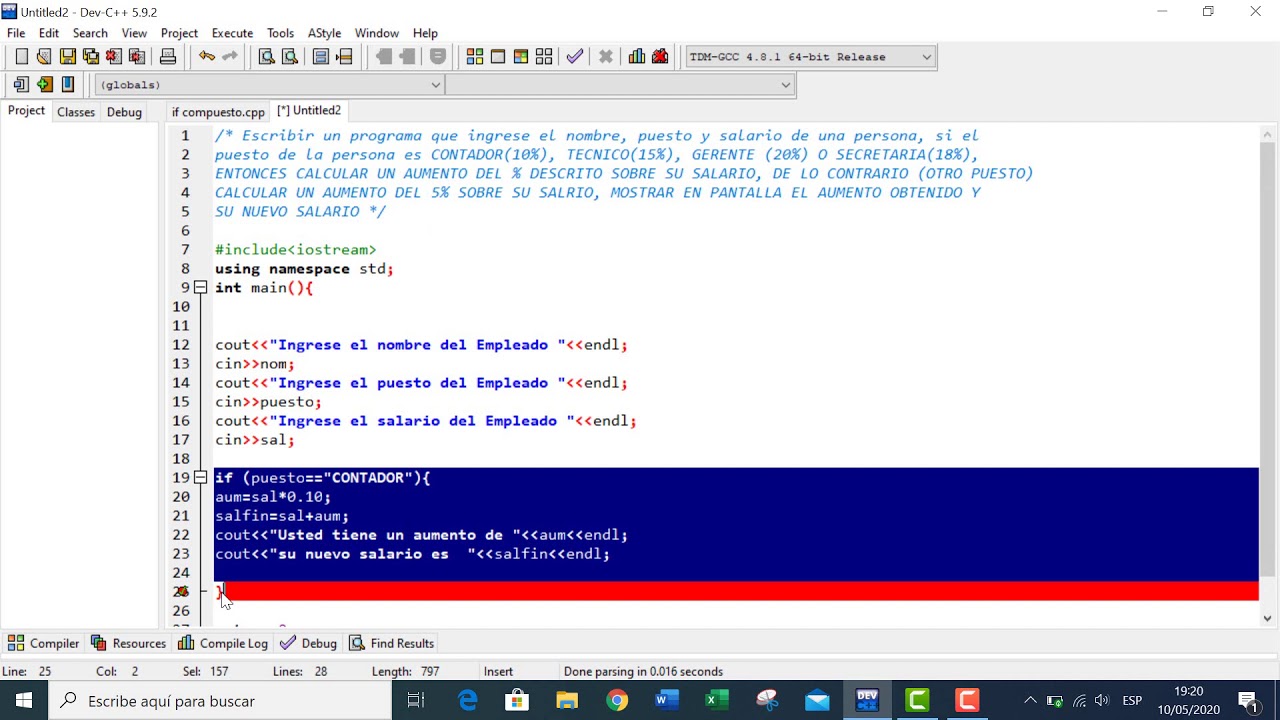Click the Save All toolbar icon
The height and width of the screenshot is (720, 1280).
pos(91,57)
